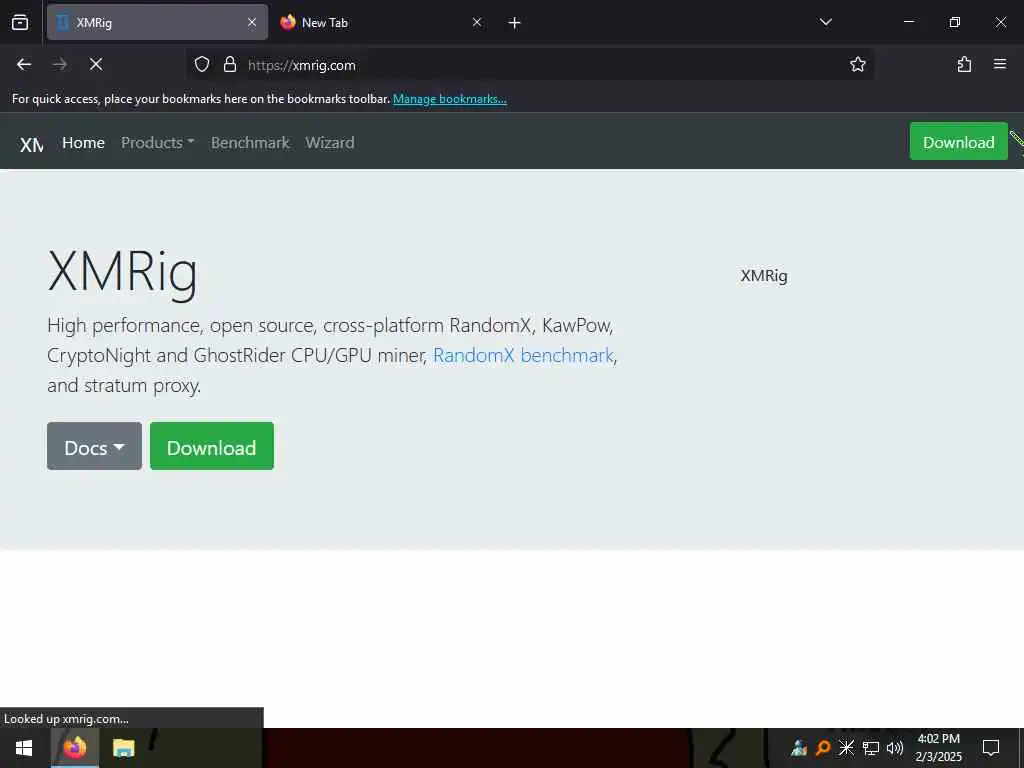Focus the xmrig.com address bar
The image size is (1024, 768).
529,65
